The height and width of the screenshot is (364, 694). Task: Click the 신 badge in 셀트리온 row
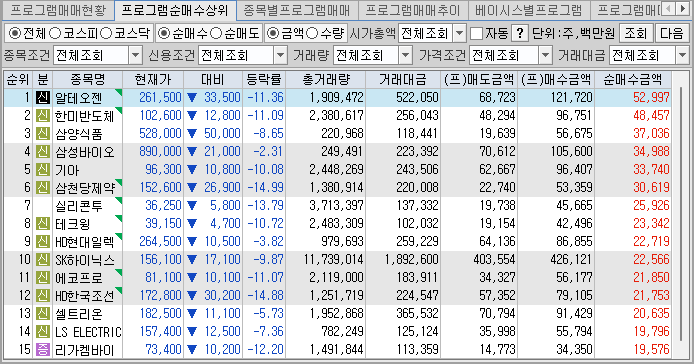(42, 314)
